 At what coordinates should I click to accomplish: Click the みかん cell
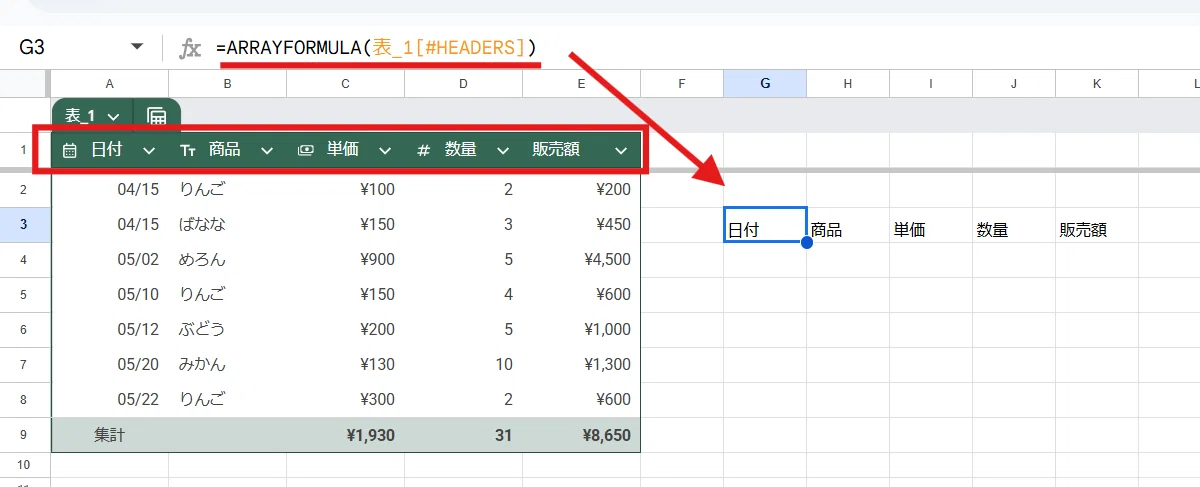coord(228,364)
